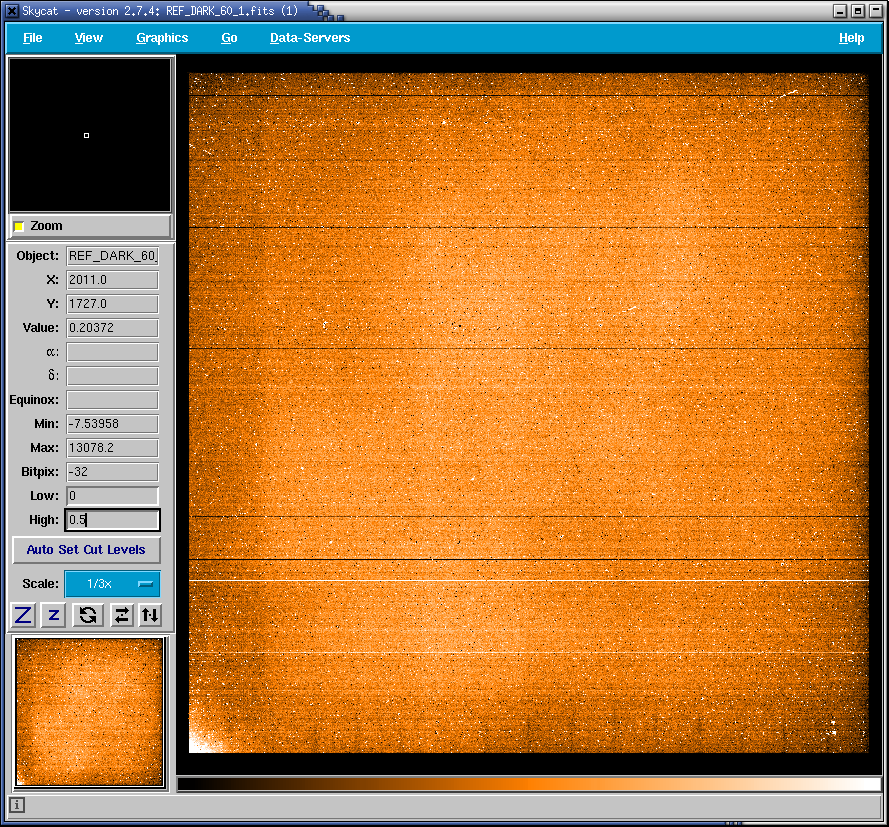Flip image horizontally with the left-right arrows icon
Image resolution: width=889 pixels, height=827 pixels.
(121, 615)
